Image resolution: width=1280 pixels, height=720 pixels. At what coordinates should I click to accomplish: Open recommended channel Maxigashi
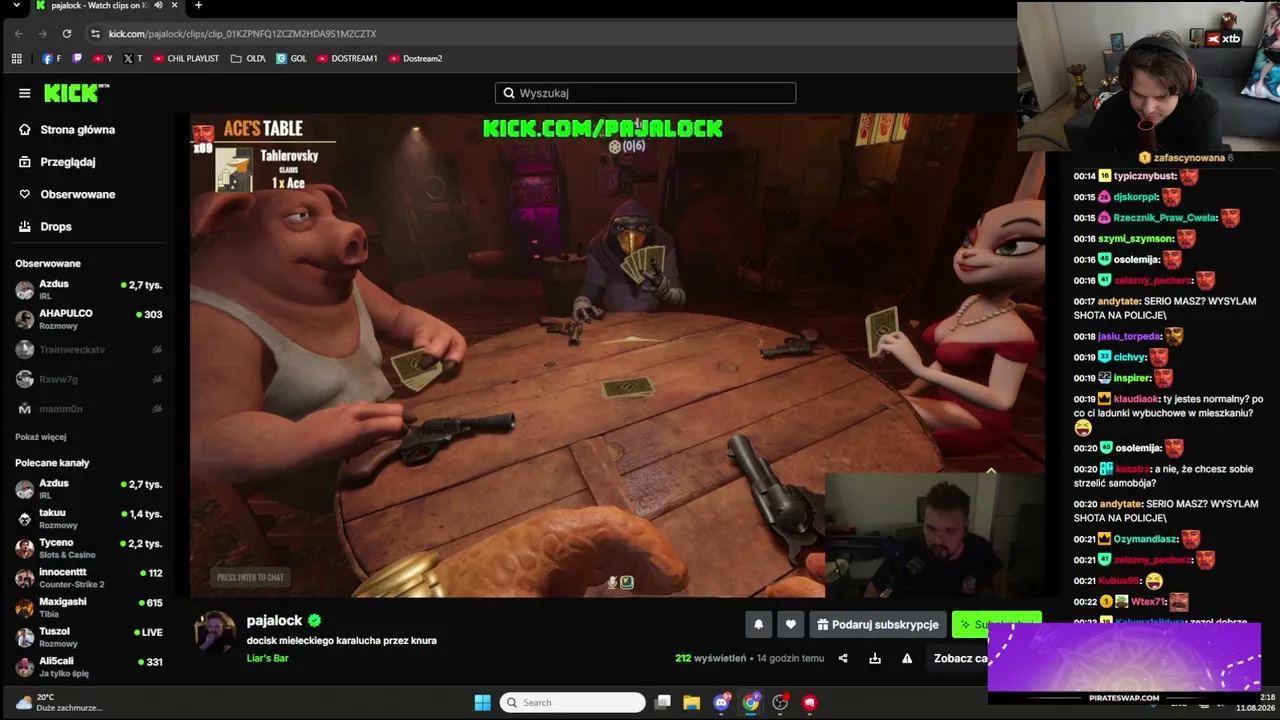pos(88,607)
